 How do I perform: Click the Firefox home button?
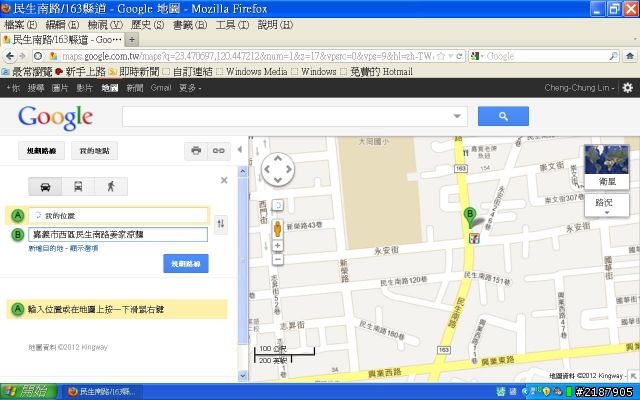630,56
